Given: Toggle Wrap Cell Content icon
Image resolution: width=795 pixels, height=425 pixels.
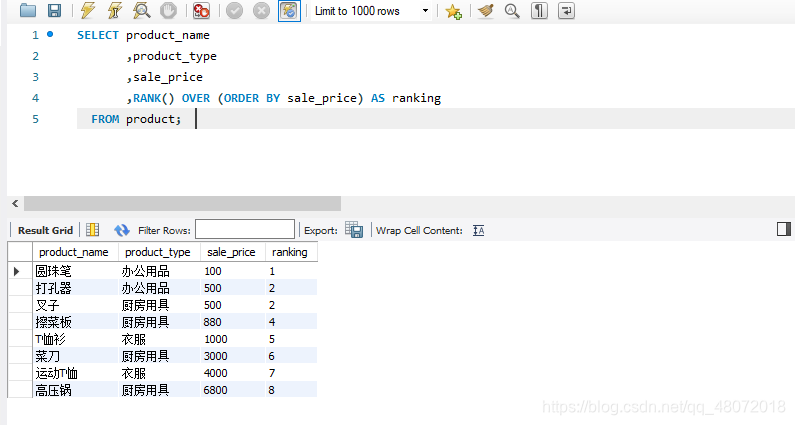Looking at the screenshot, I should [479, 230].
